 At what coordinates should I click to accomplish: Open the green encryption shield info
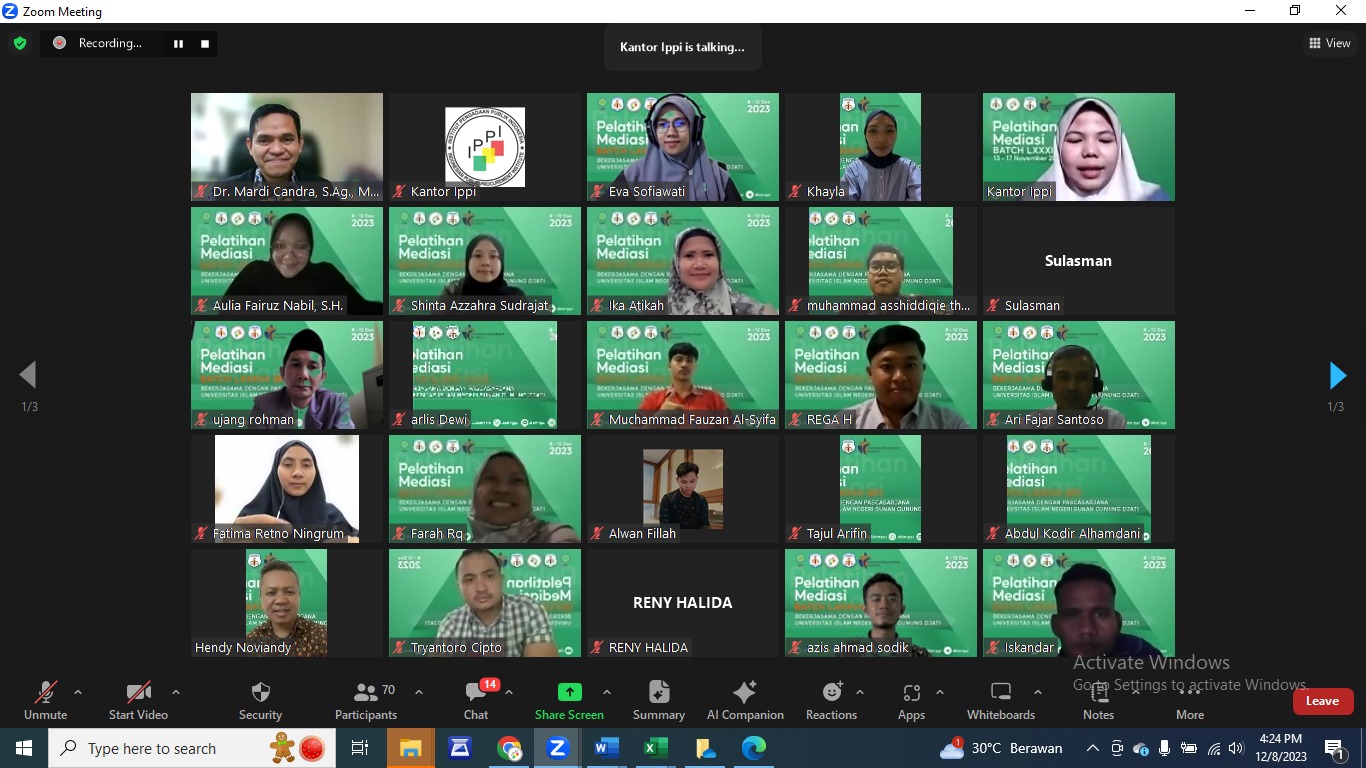pos(19,43)
